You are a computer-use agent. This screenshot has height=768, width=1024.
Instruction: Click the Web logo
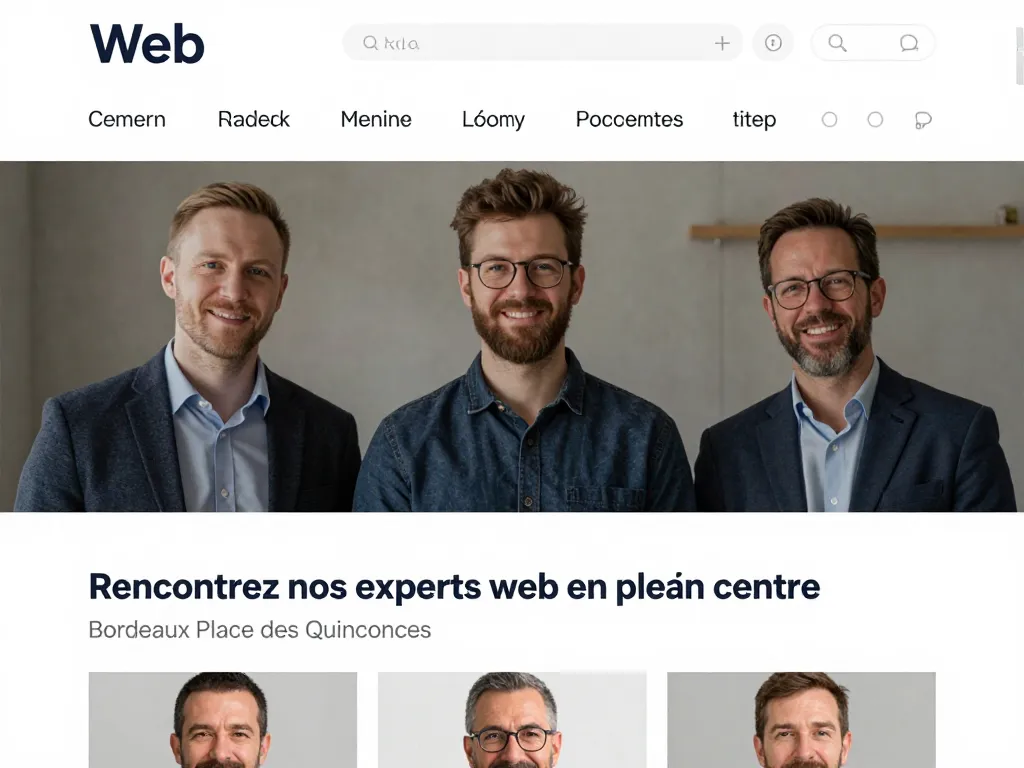(147, 44)
